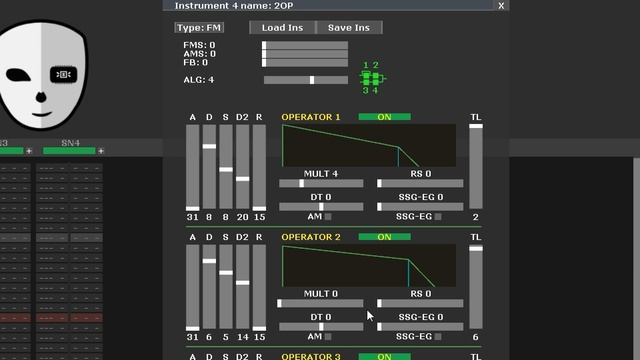Click the SN4 channel green volume bar
This screenshot has width=640, height=360.
pos(69,151)
